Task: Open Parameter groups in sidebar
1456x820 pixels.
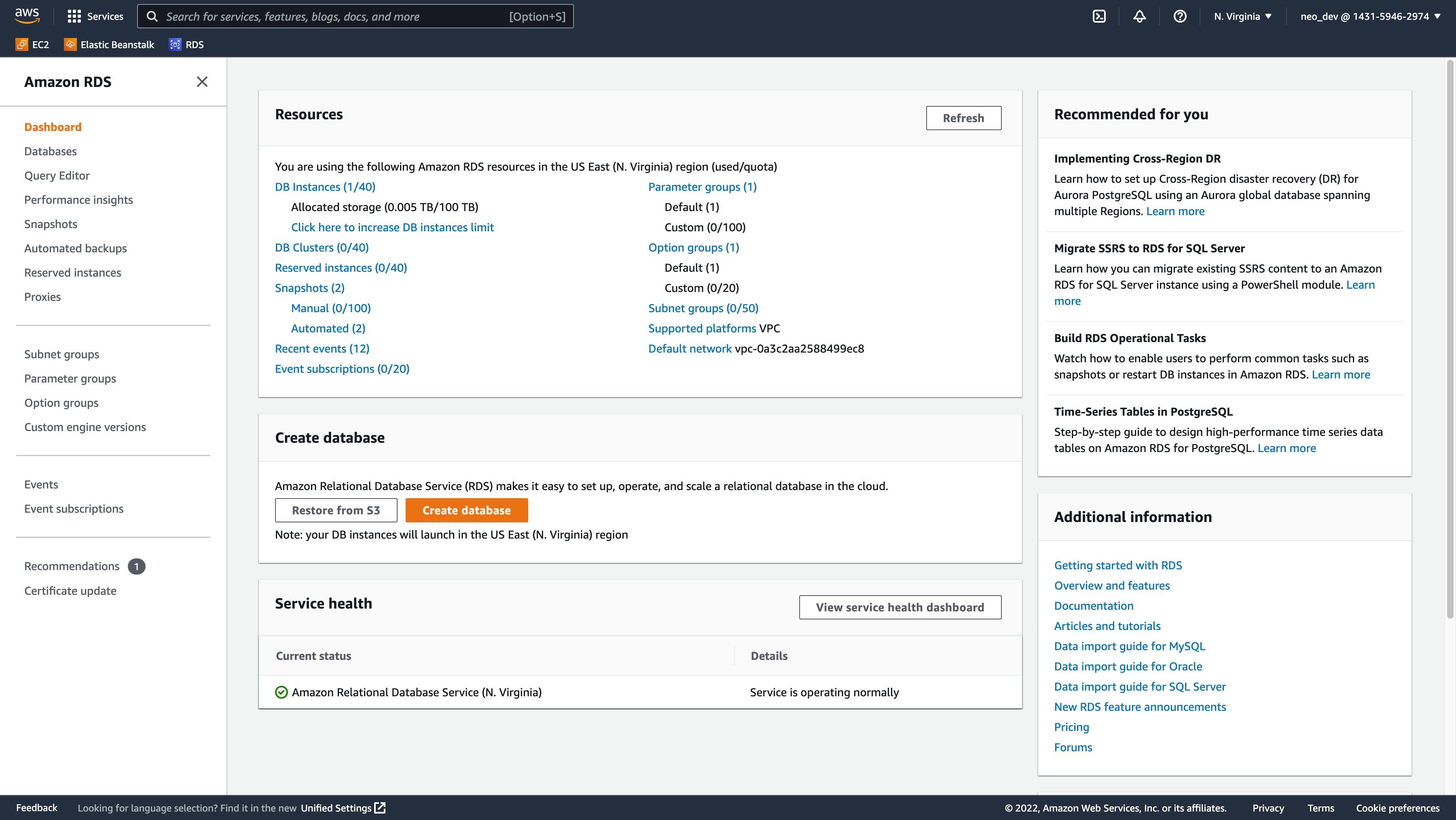Action: click(x=70, y=378)
